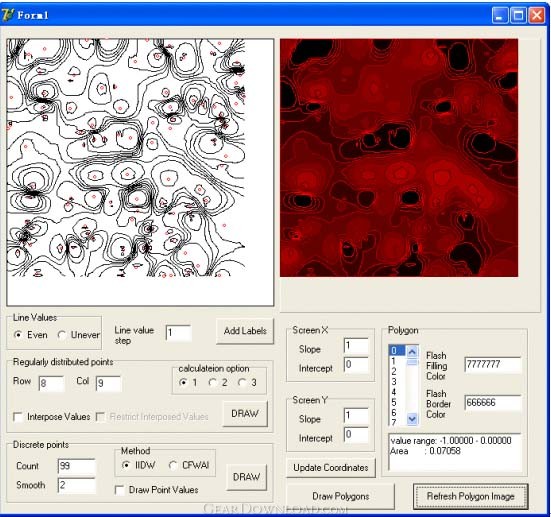The image size is (551, 517).
Task: Enable the Interpose Values checkbox
Action: pyautogui.click(x=18, y=417)
